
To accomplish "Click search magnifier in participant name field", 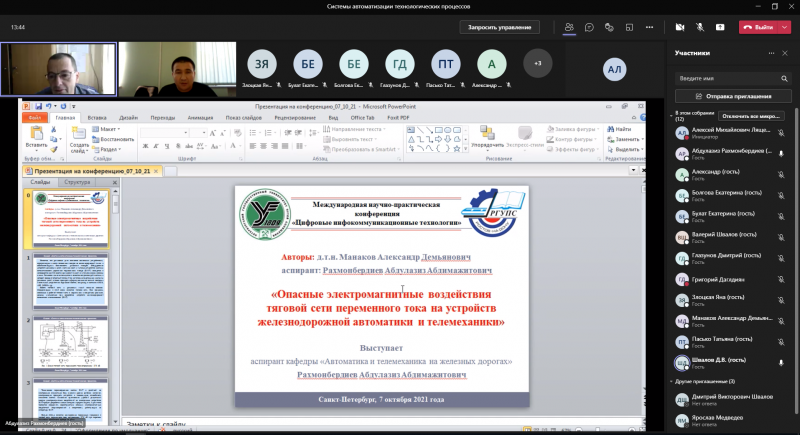I will [x=784, y=77].
